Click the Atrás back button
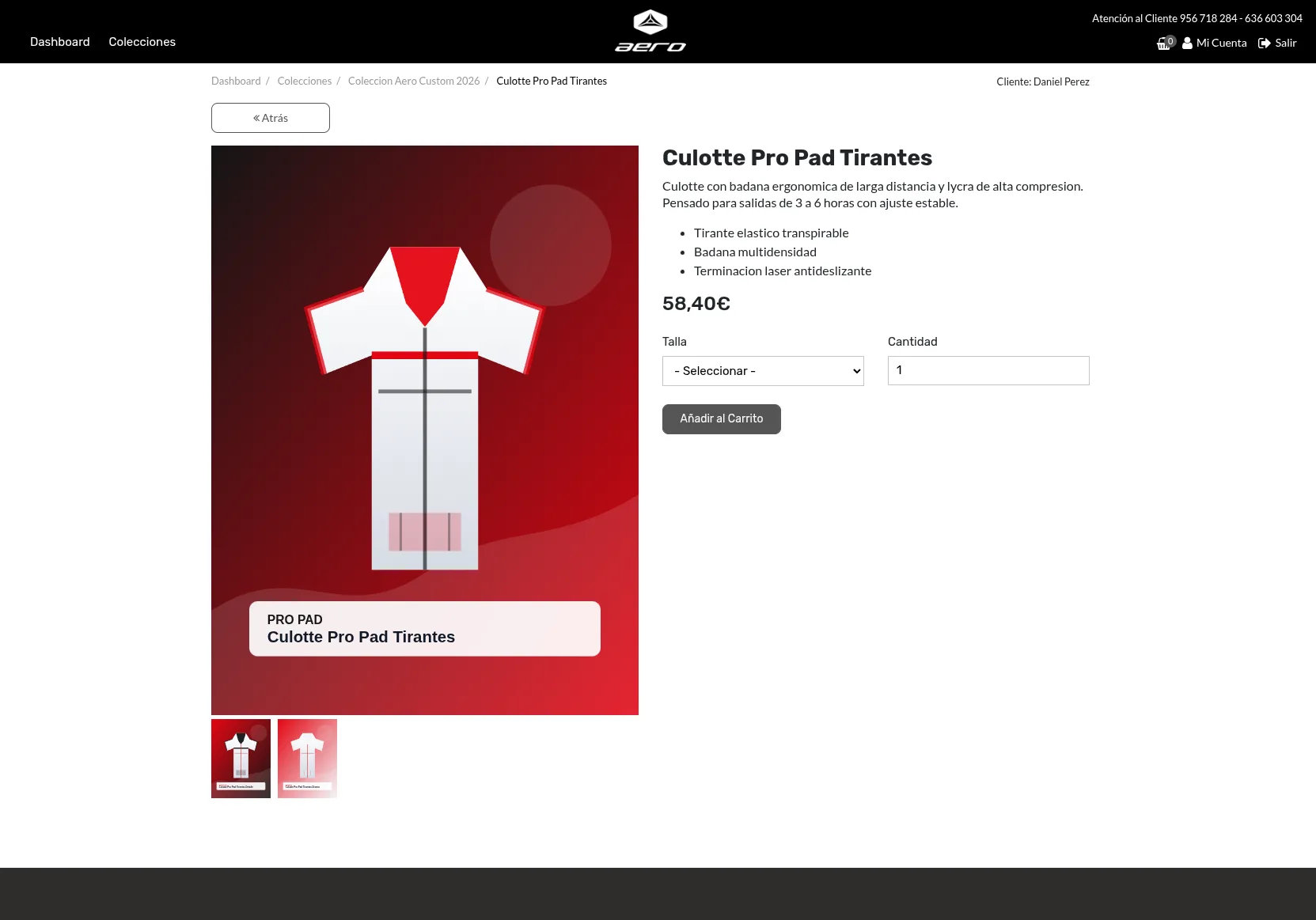 (271, 118)
